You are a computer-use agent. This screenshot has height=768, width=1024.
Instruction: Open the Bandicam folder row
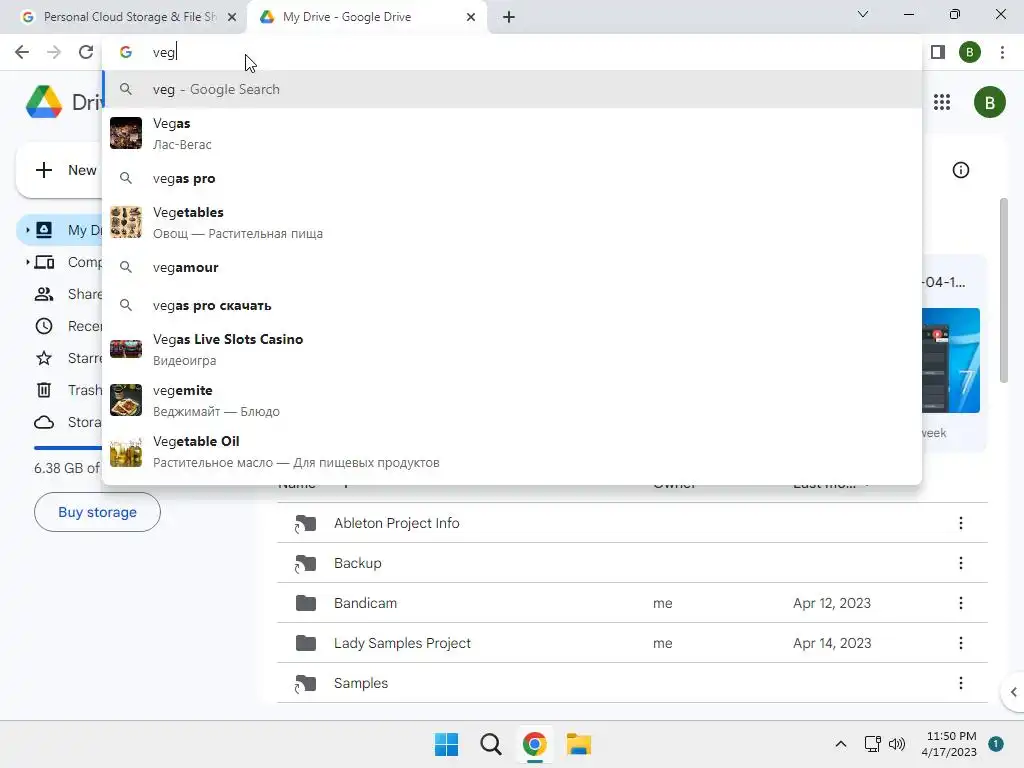click(632, 603)
